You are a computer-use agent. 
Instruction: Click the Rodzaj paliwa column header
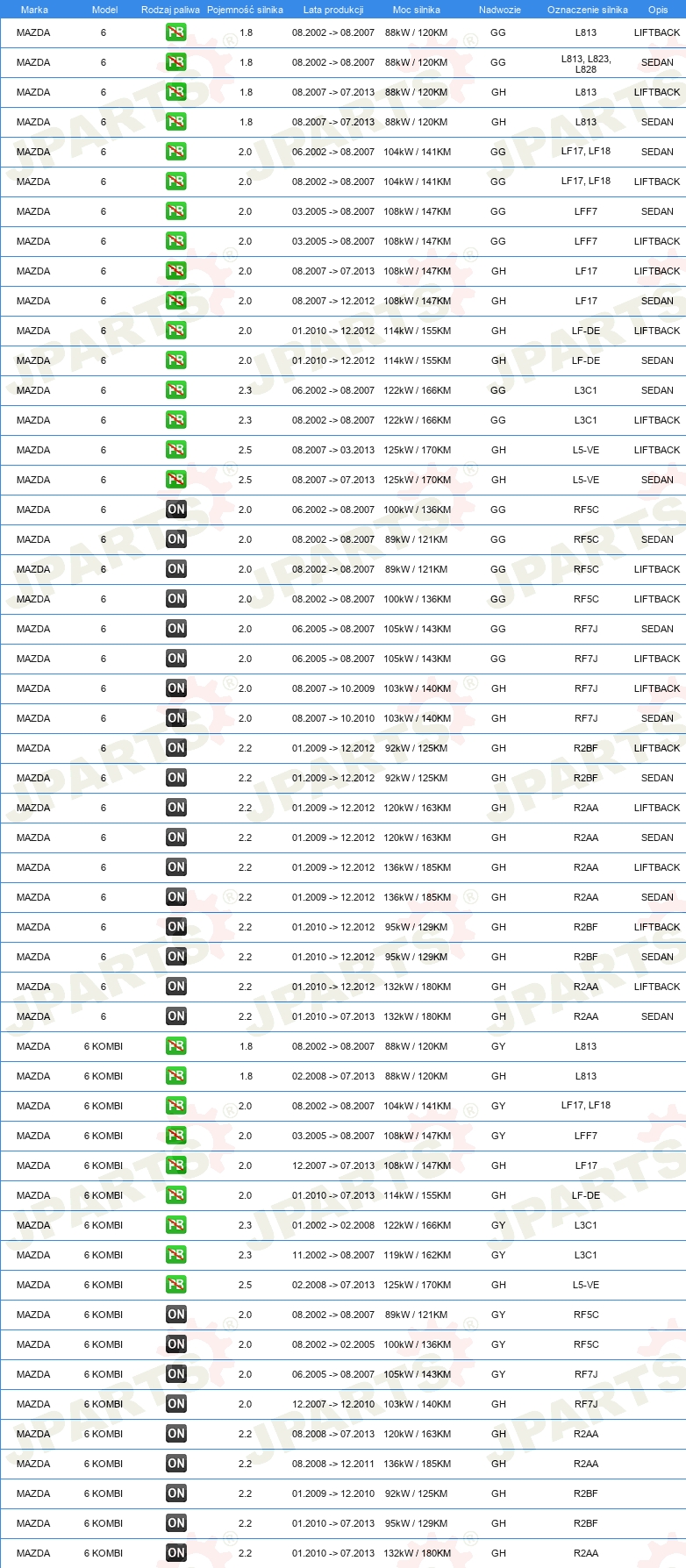click(x=170, y=10)
